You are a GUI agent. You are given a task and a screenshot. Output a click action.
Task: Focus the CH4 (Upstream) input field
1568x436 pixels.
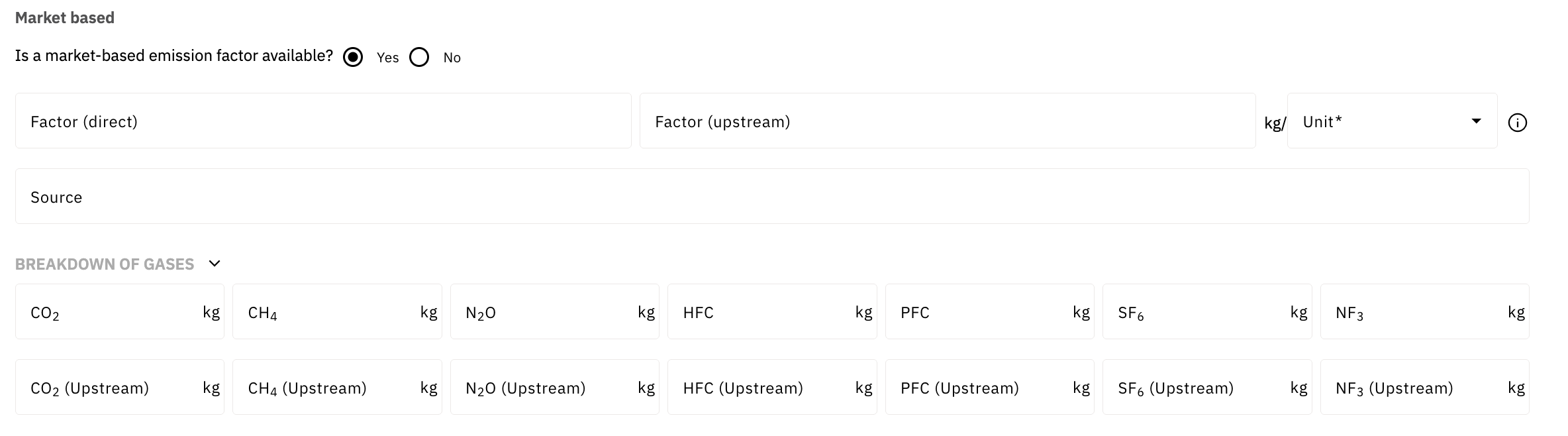click(331, 388)
